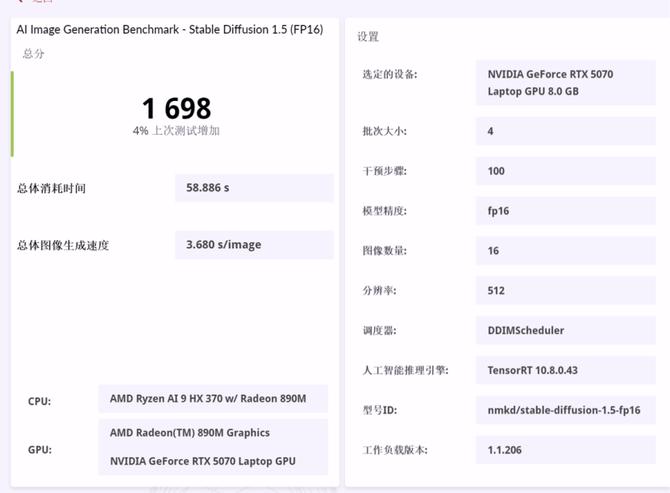670x493 pixels.
Task: Click the 模型精度 fp16 value
Action: tap(565, 211)
